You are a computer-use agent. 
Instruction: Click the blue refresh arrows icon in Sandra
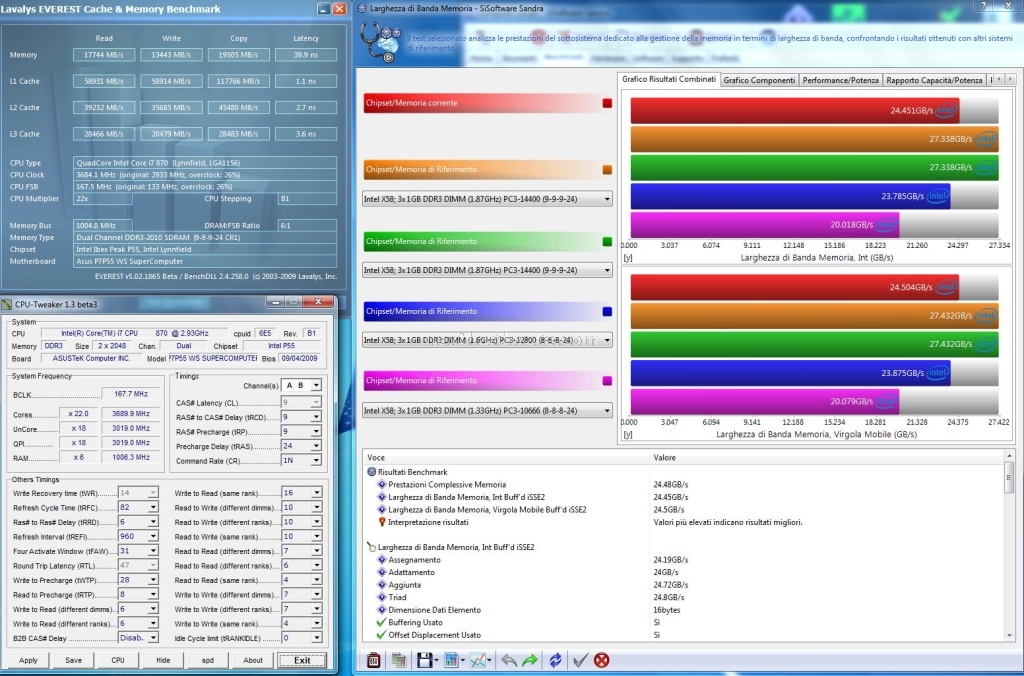pos(555,660)
